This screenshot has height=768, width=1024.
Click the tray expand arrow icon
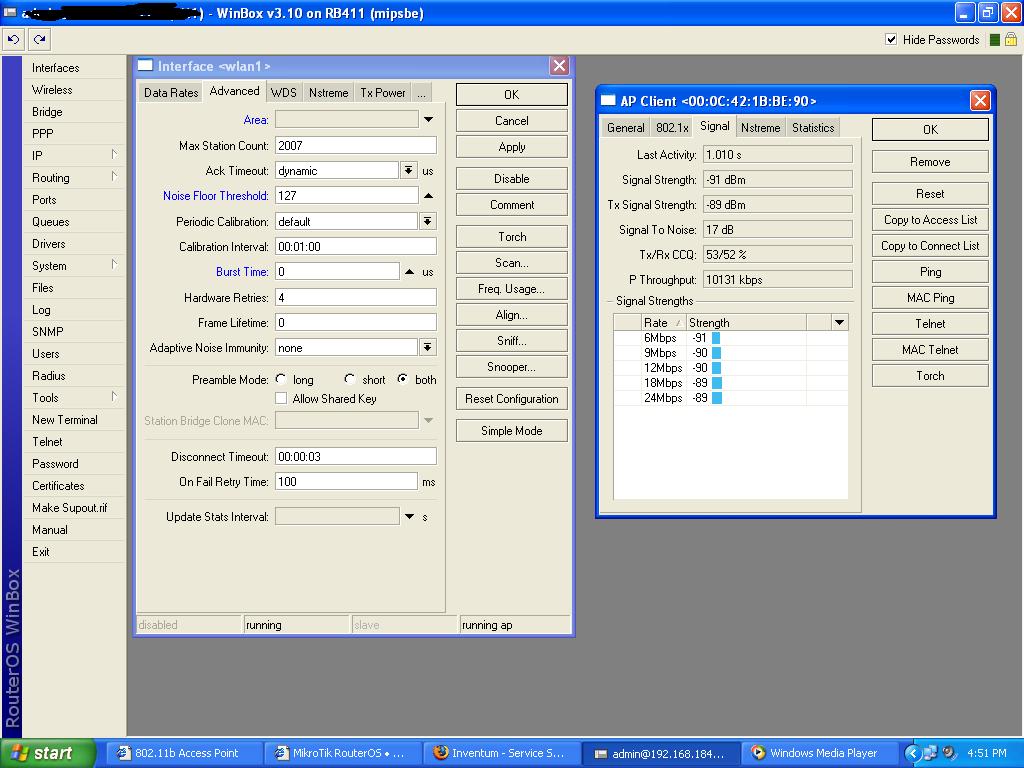pyautogui.click(x=912, y=753)
